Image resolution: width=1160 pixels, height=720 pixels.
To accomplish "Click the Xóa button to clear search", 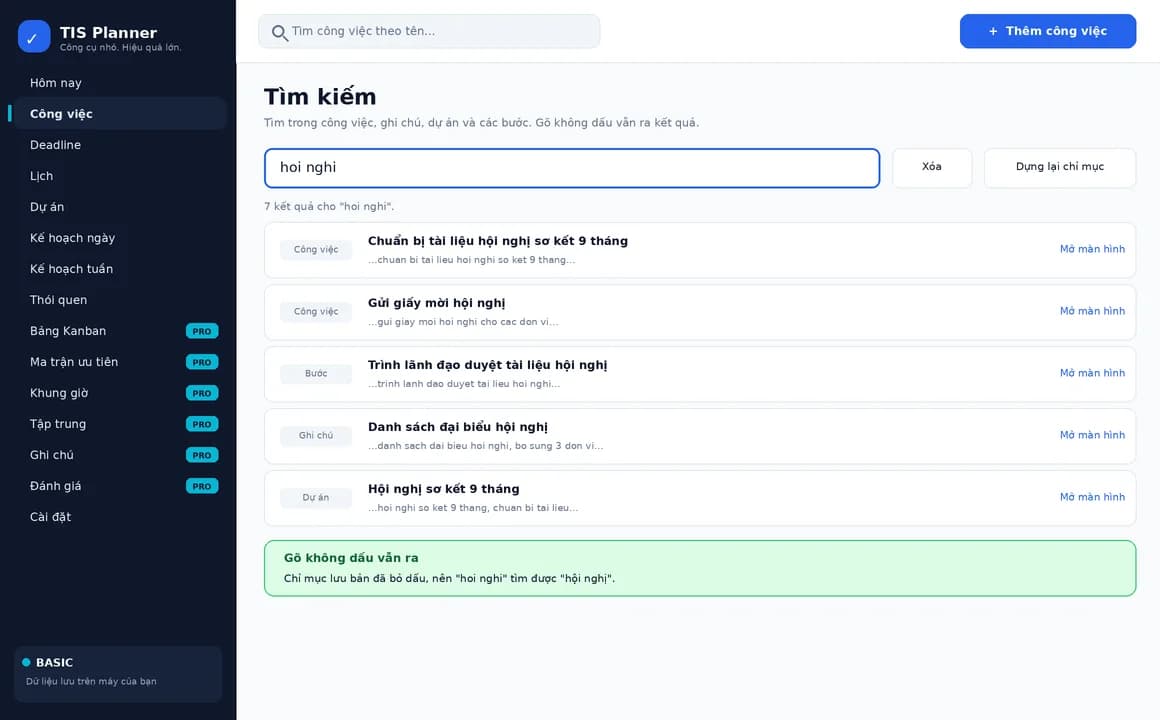I will (932, 167).
